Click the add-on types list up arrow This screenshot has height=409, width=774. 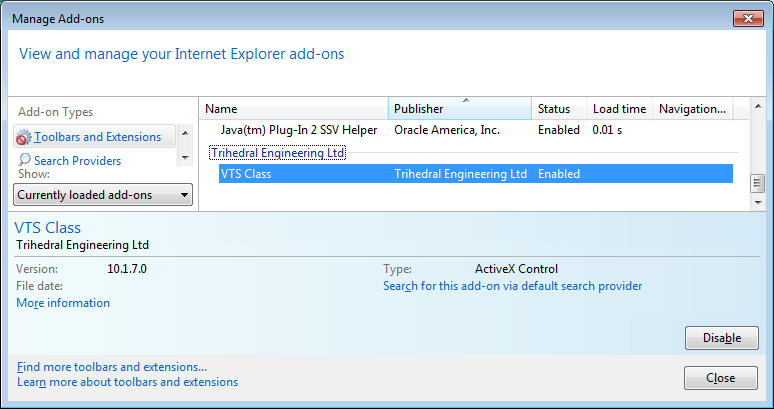[185, 133]
